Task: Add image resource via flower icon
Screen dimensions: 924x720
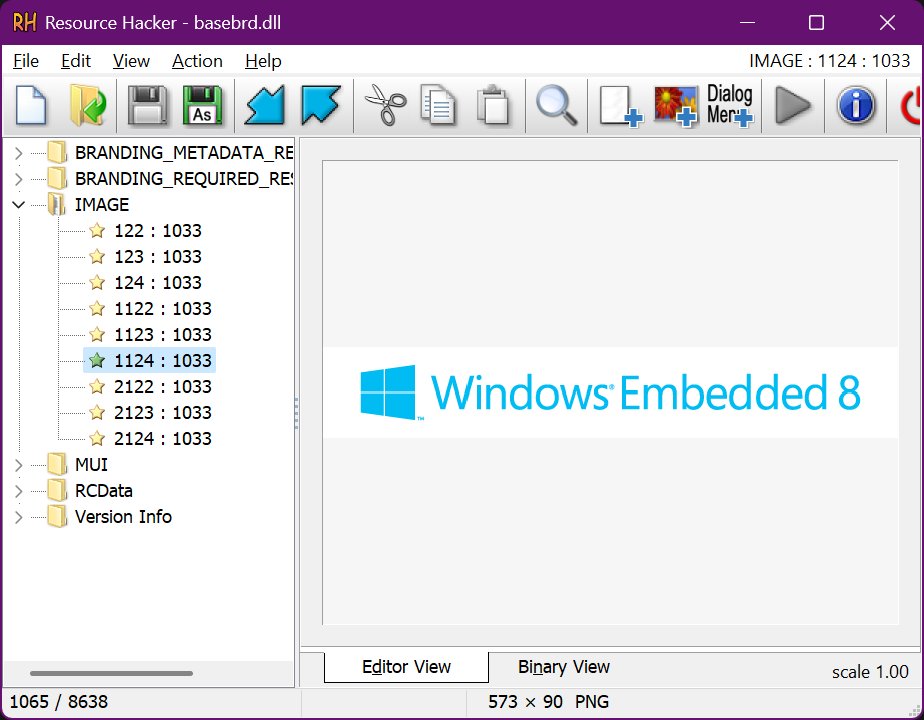Action: point(675,106)
